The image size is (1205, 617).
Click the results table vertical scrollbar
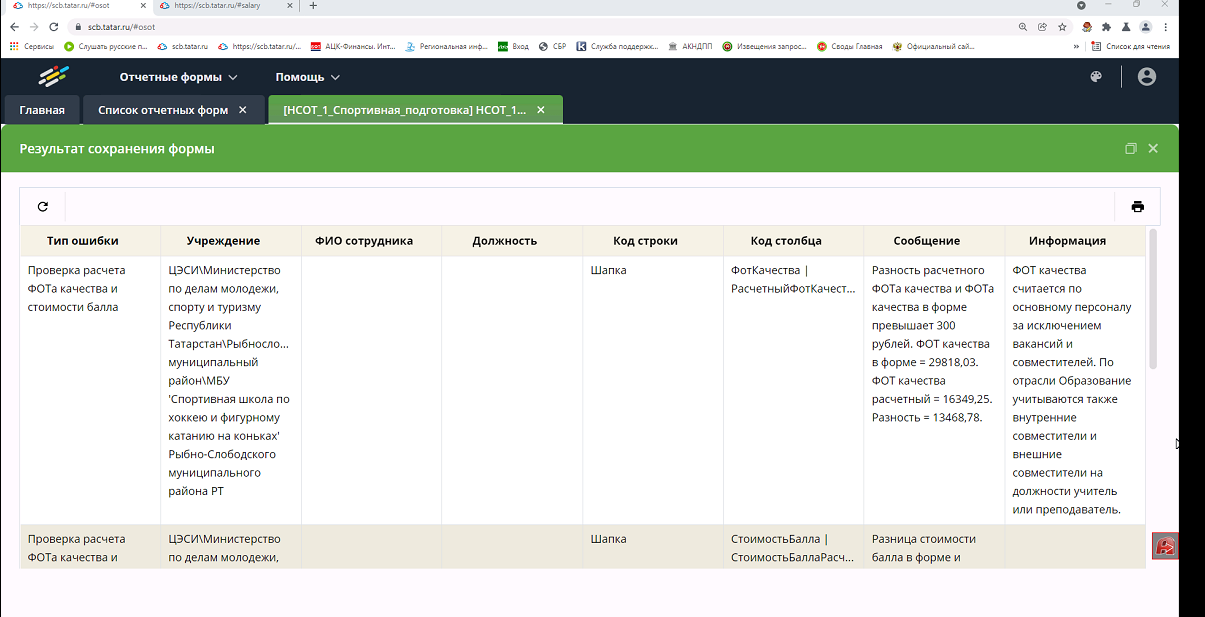1153,300
